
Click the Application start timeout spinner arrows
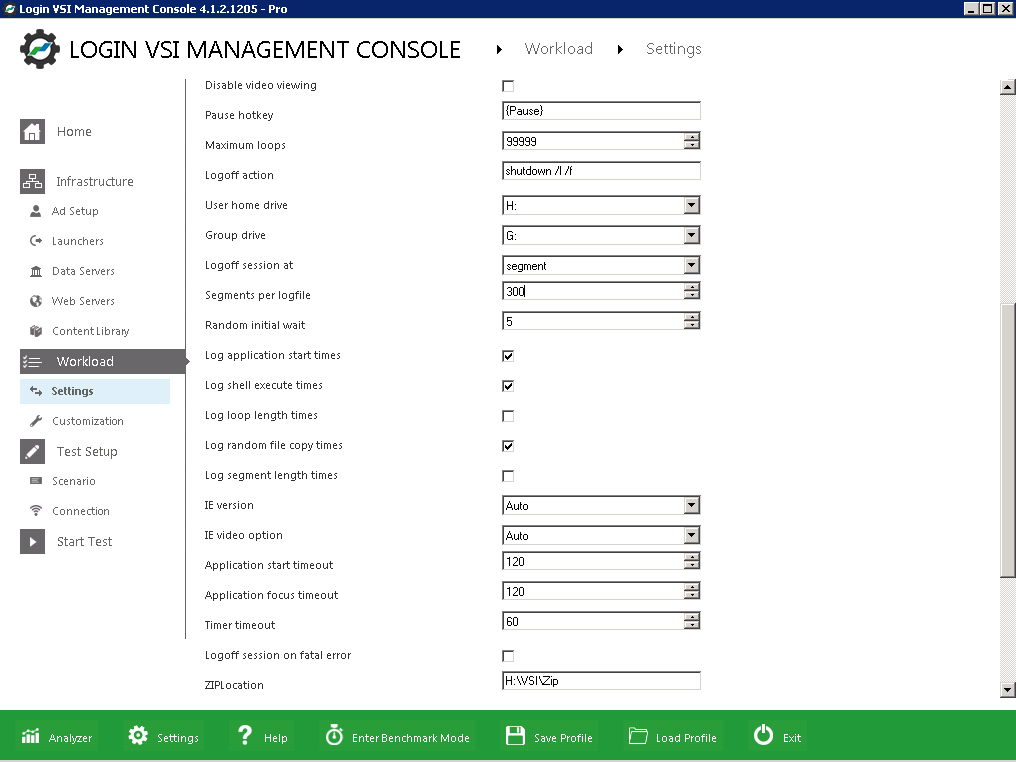coord(692,561)
